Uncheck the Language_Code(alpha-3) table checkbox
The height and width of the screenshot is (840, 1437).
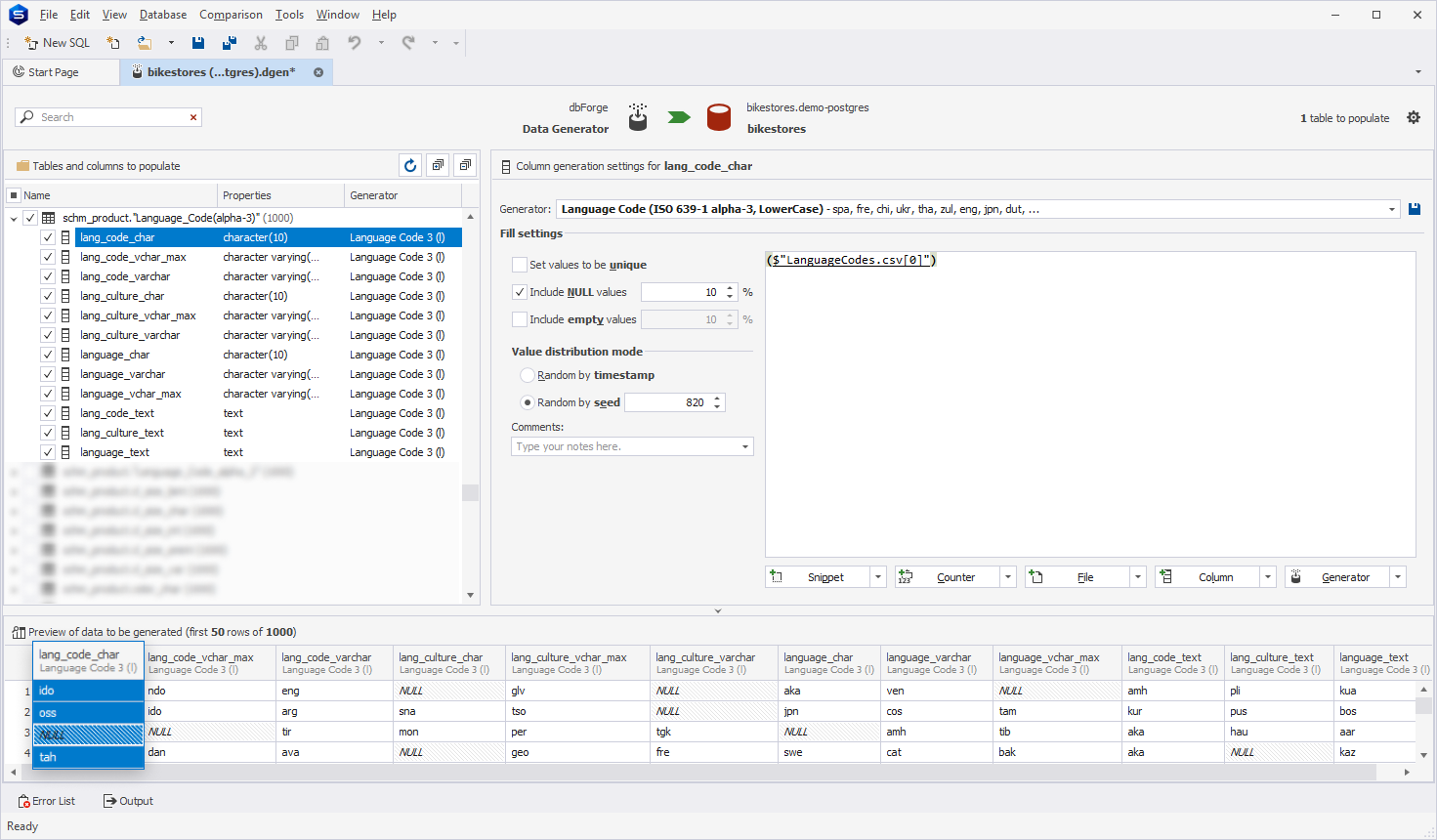[30, 218]
